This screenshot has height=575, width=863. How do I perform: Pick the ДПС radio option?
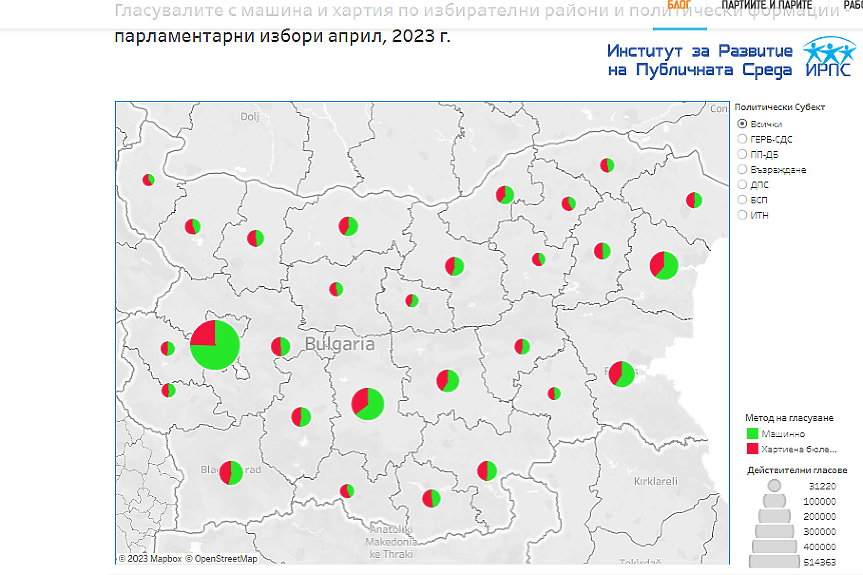[x=742, y=184]
